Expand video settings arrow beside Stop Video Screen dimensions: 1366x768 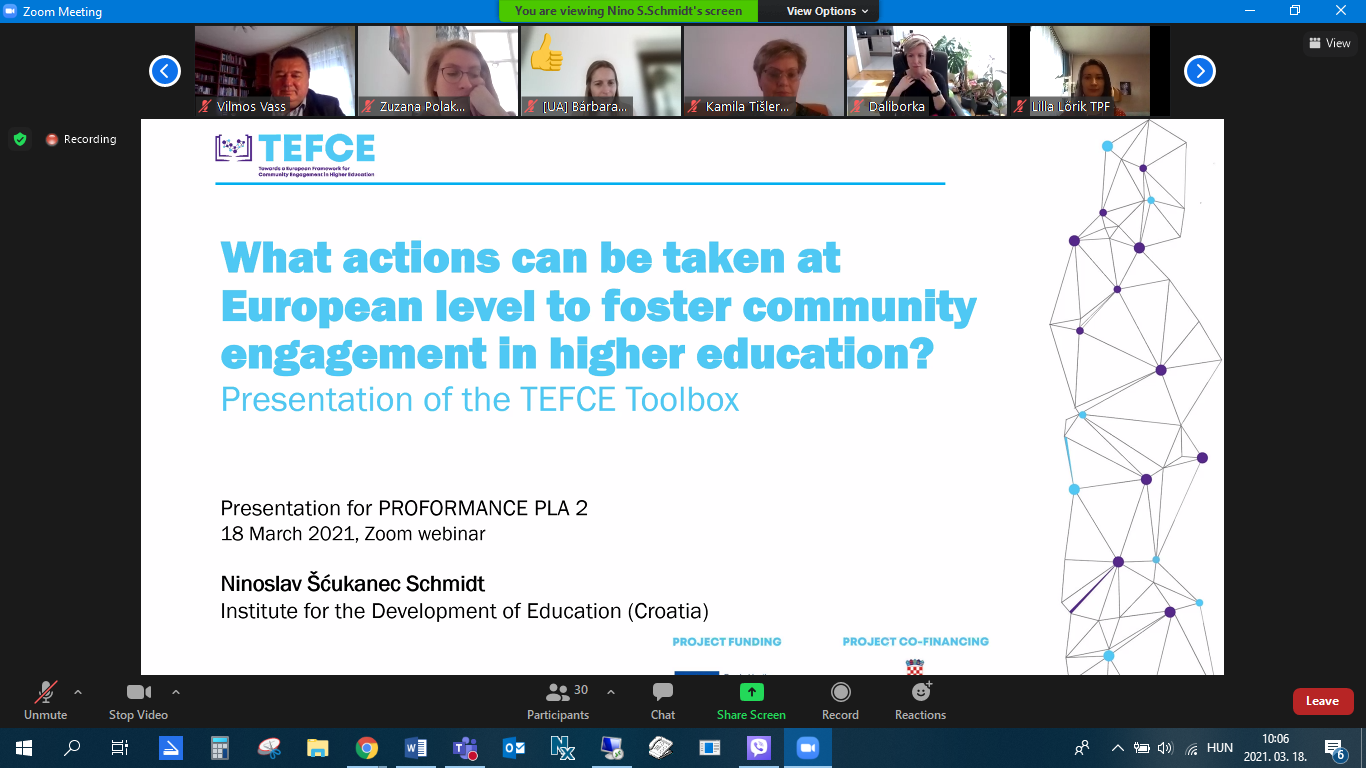[x=176, y=692]
